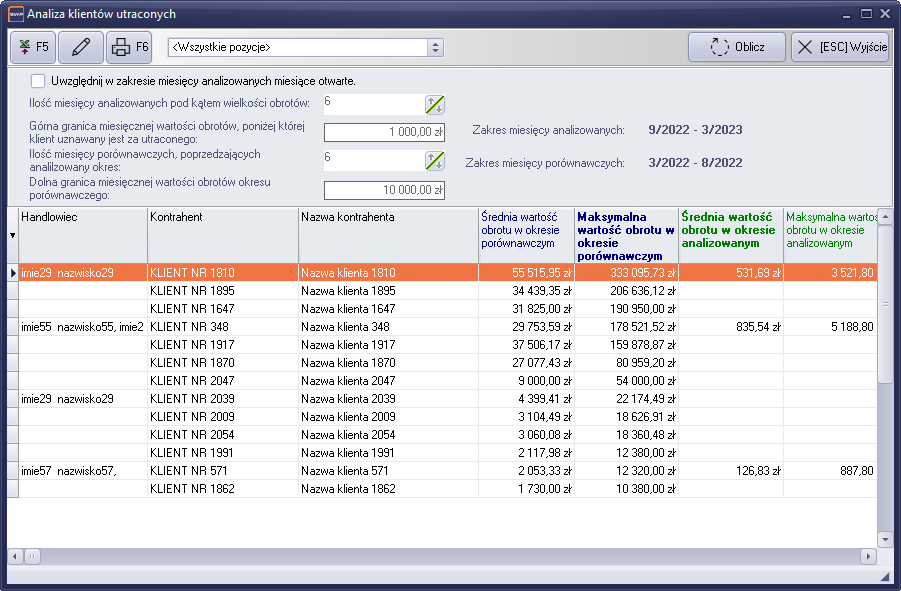Enable 'Uwzględnij w zakresie miesięcy' checkbox
Screen dimensions: 901x591
tap(38, 81)
